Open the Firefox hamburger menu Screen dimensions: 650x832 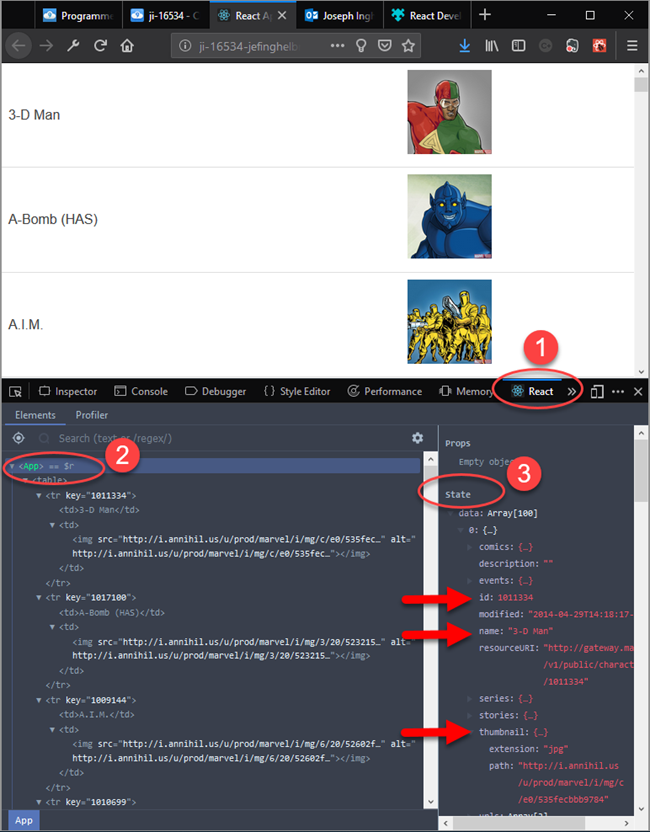(x=632, y=46)
